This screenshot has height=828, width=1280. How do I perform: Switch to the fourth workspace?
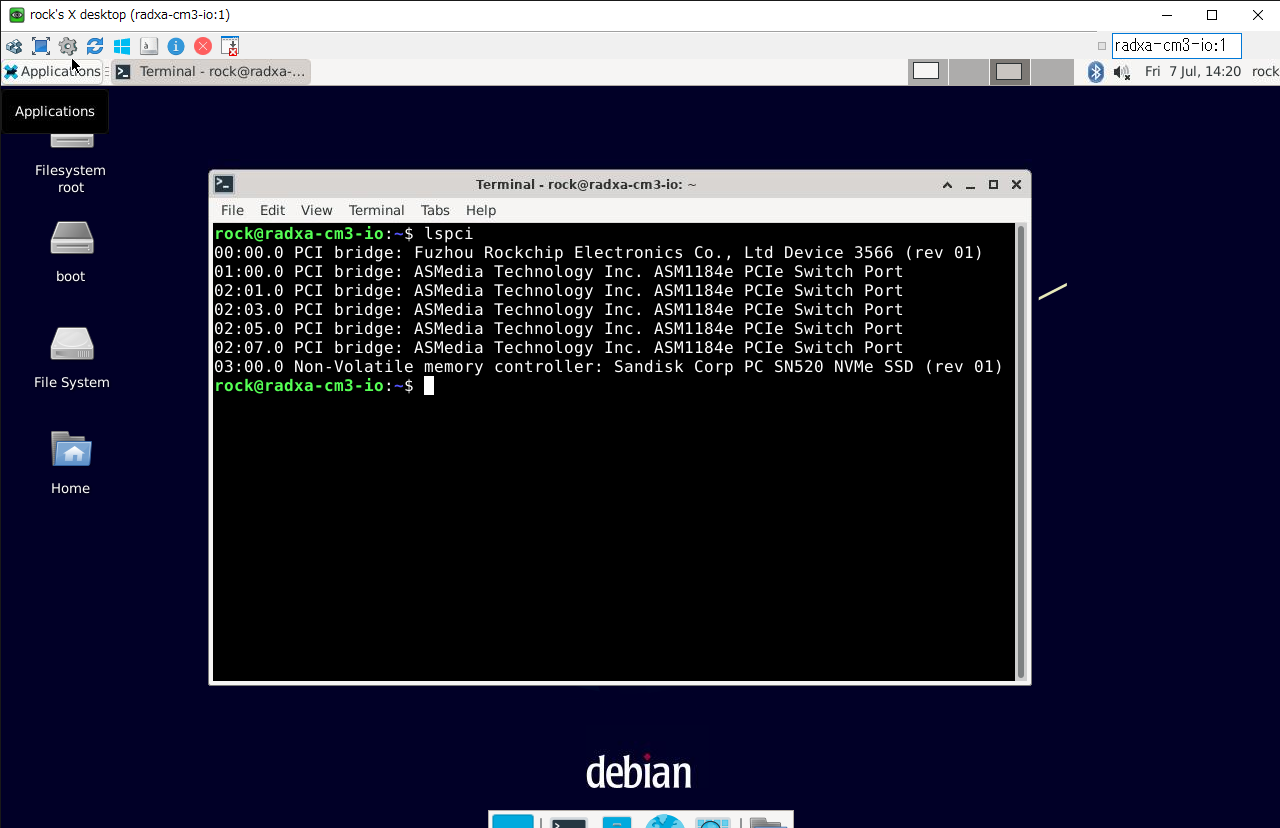(1051, 71)
